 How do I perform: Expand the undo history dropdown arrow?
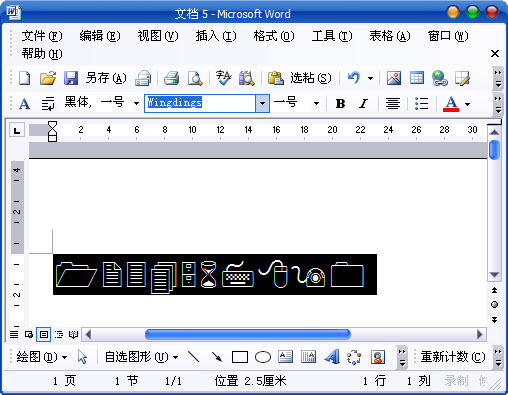[370, 79]
